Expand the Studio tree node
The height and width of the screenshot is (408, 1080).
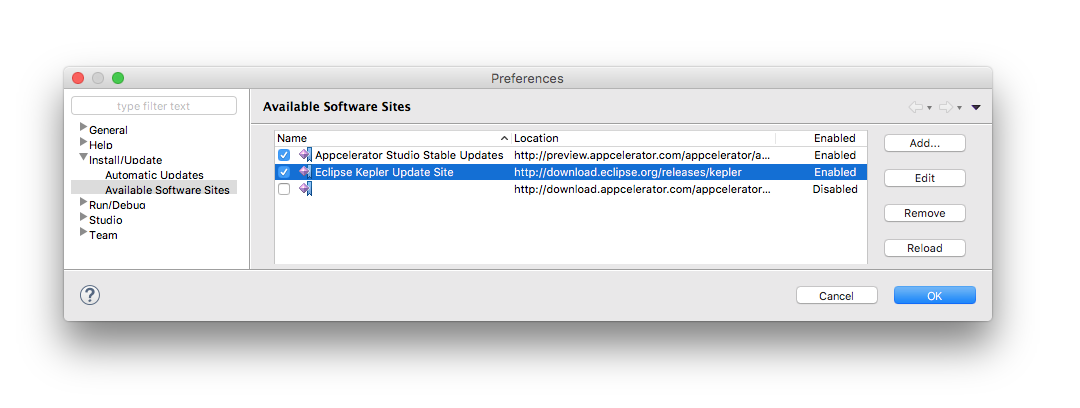pos(83,218)
